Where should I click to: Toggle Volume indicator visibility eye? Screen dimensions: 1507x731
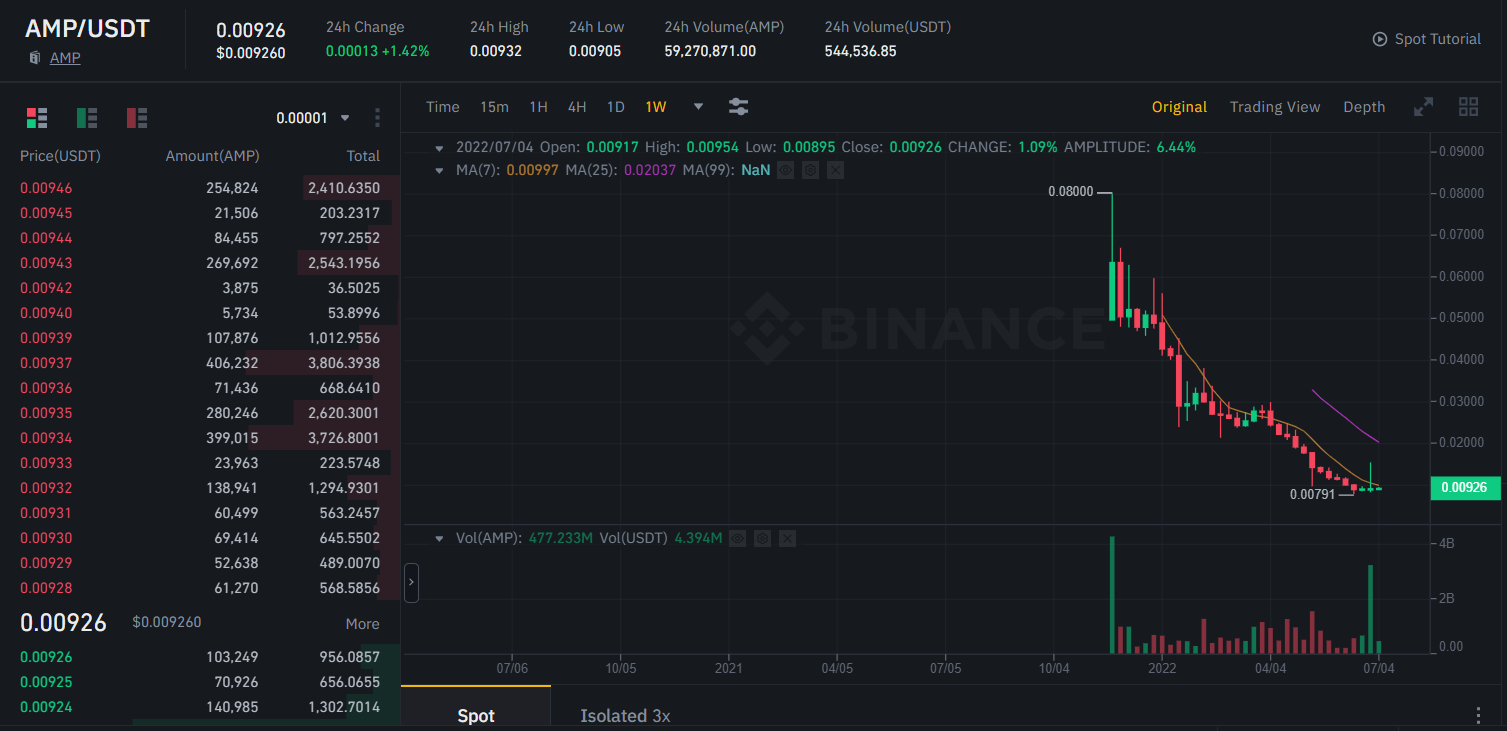(x=737, y=539)
